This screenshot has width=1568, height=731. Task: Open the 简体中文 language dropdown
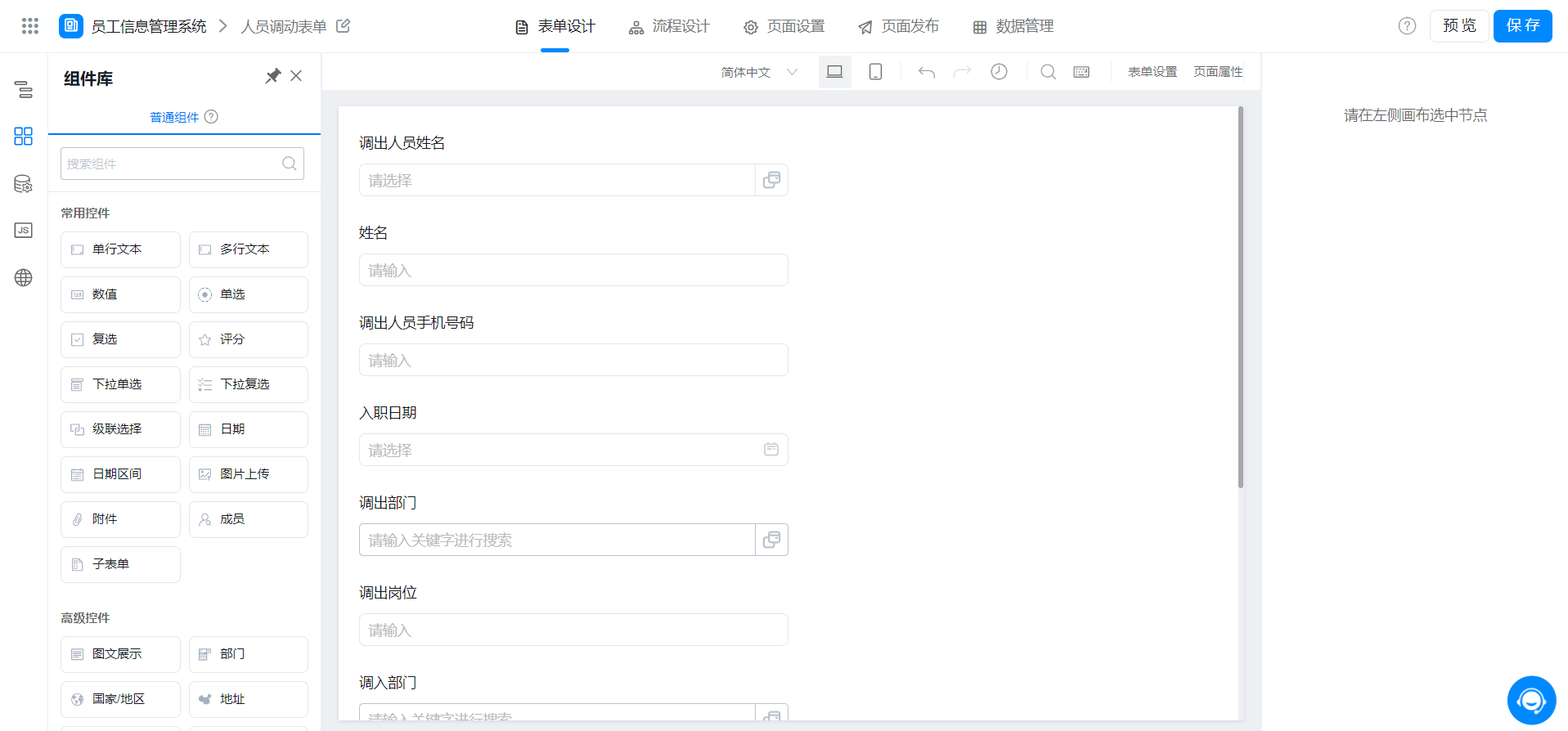[x=758, y=72]
